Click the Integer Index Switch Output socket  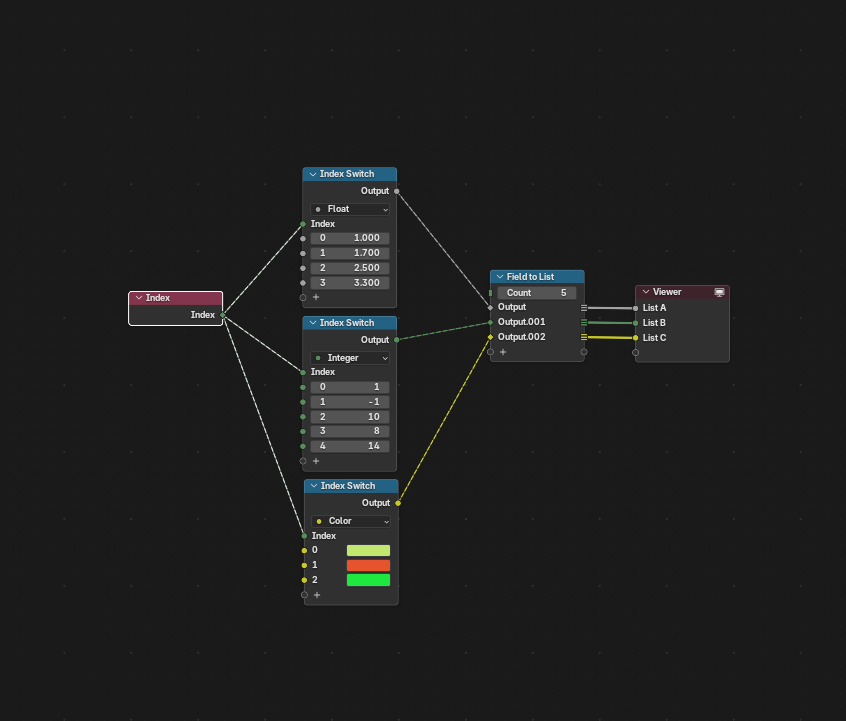[397, 340]
